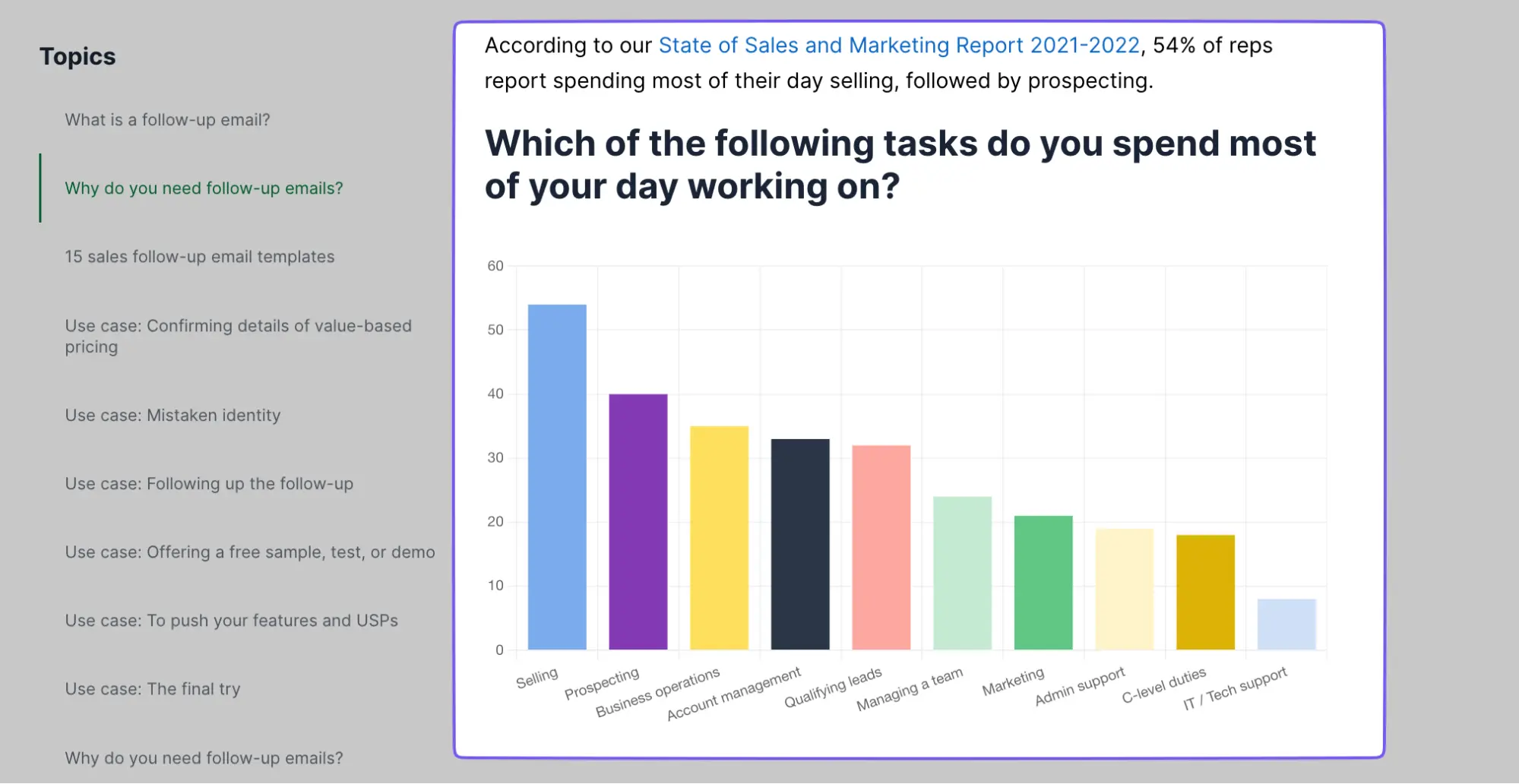Open 'Use case: The final try'
1519x784 pixels.
(x=152, y=689)
